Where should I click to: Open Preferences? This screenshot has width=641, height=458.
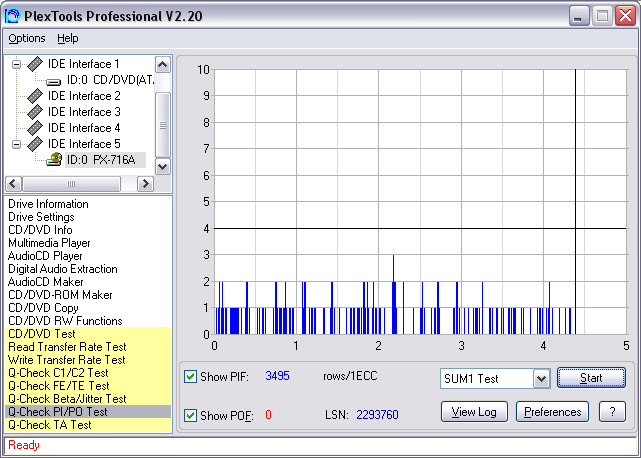pyautogui.click(x=552, y=412)
